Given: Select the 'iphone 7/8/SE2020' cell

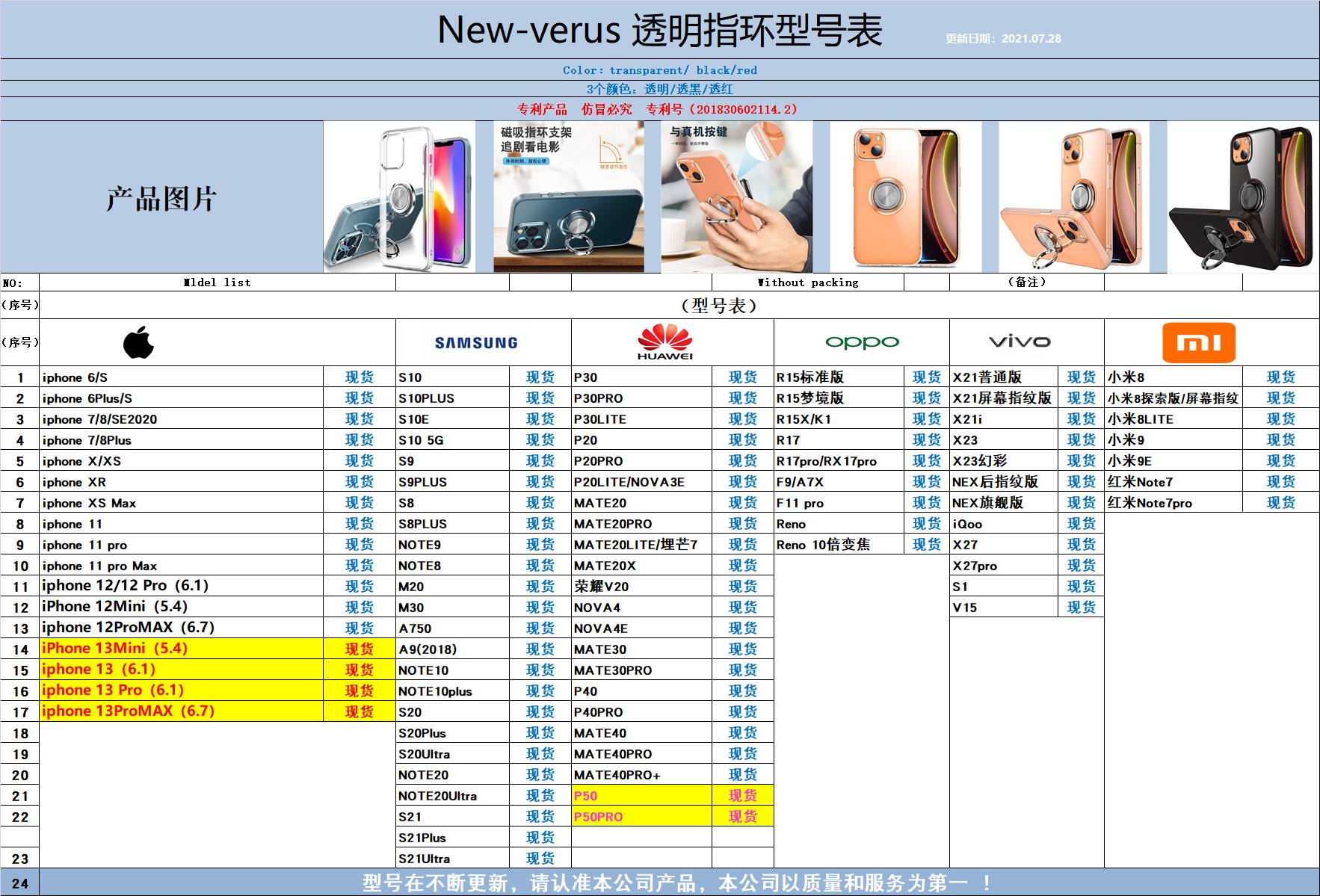Looking at the screenshot, I should coord(181,418).
